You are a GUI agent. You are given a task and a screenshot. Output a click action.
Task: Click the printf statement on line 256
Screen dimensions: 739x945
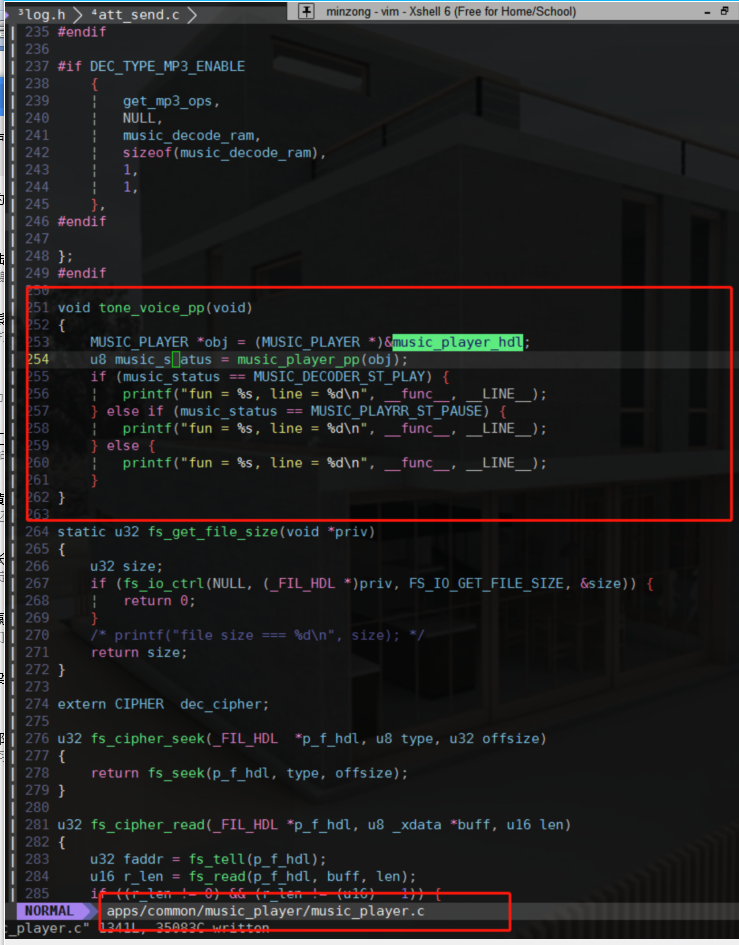335,394
